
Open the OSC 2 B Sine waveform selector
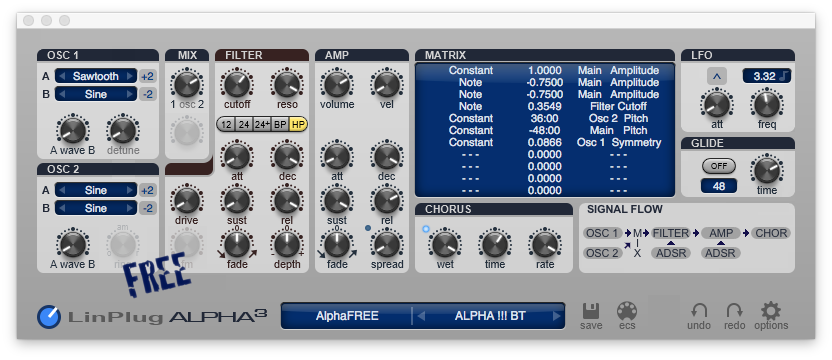pyautogui.click(x=96, y=208)
